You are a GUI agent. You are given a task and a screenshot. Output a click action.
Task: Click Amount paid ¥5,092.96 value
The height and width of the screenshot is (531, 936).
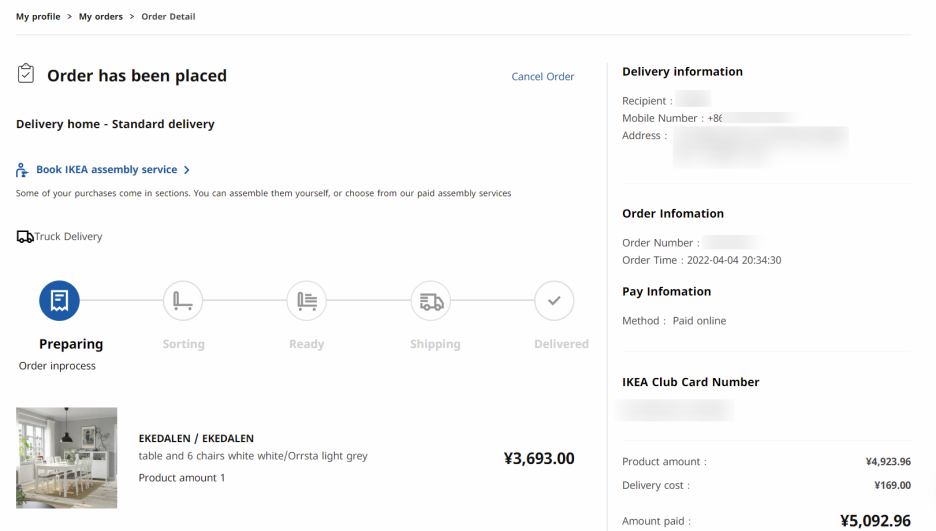tap(875, 521)
